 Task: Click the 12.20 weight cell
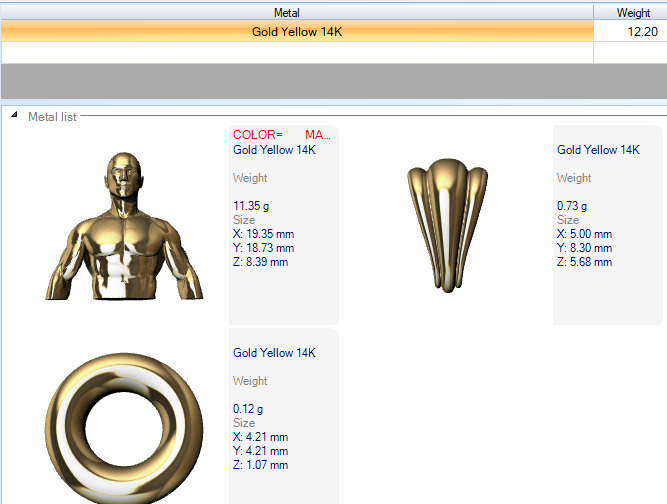631,31
